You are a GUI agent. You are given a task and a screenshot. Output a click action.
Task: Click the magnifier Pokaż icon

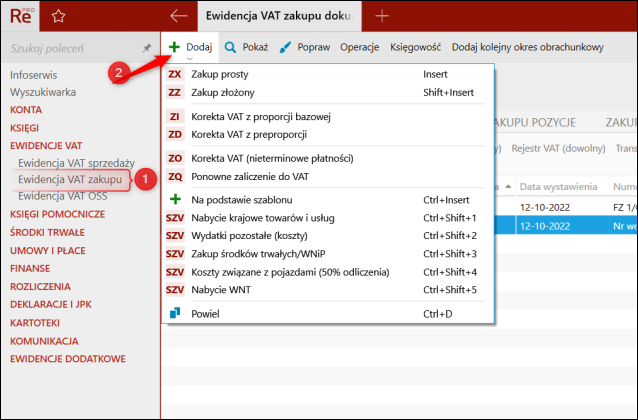coord(230,46)
